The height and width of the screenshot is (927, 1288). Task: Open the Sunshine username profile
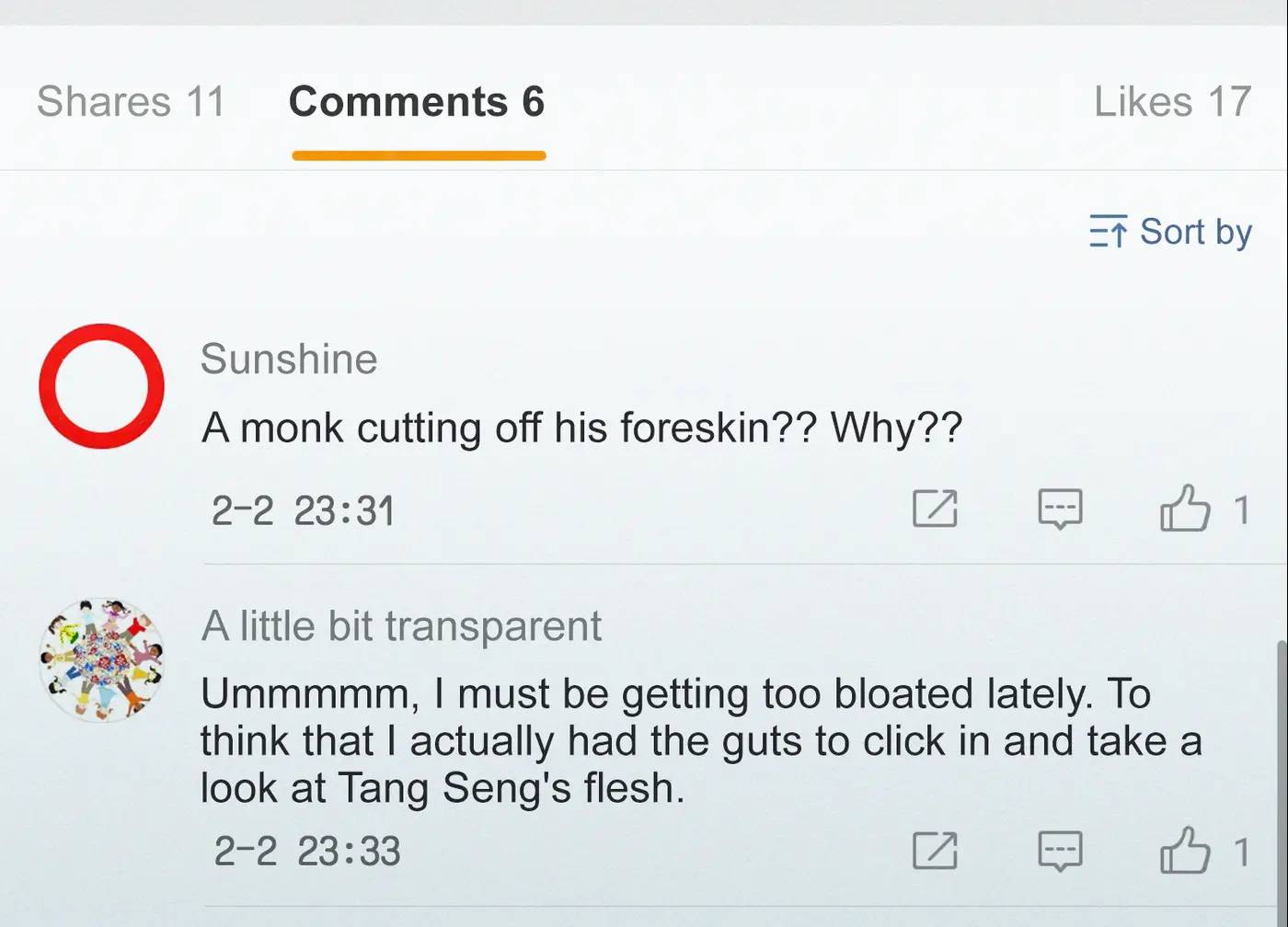tap(289, 359)
